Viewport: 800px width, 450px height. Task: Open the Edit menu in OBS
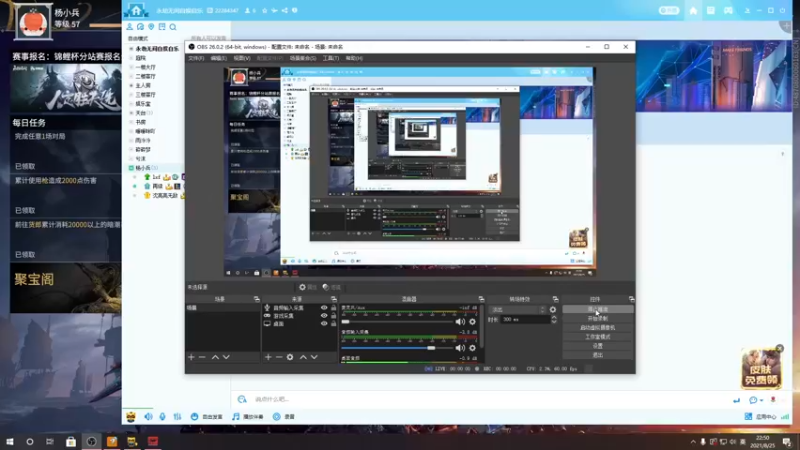tap(218, 58)
